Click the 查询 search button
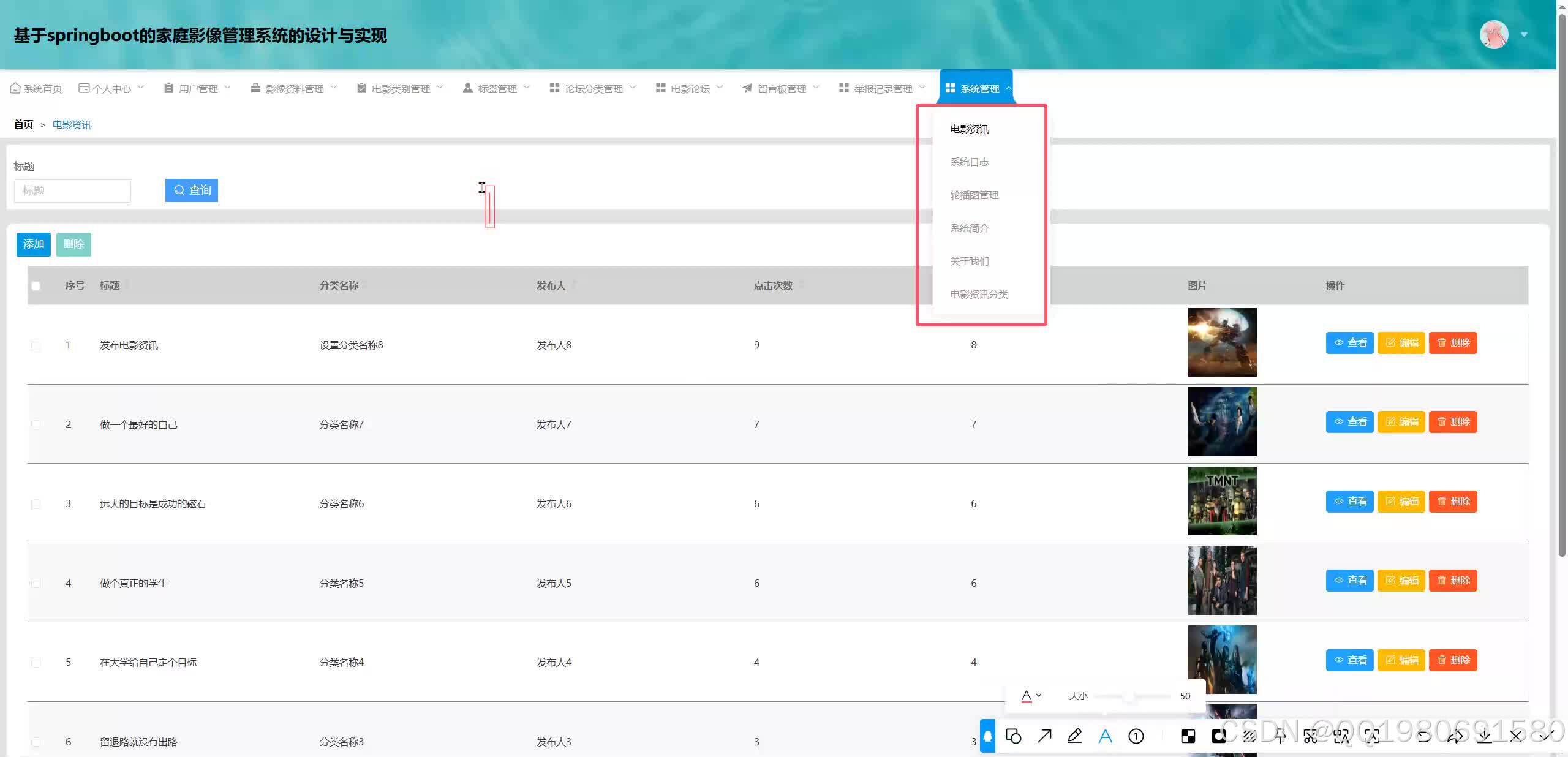 click(191, 190)
